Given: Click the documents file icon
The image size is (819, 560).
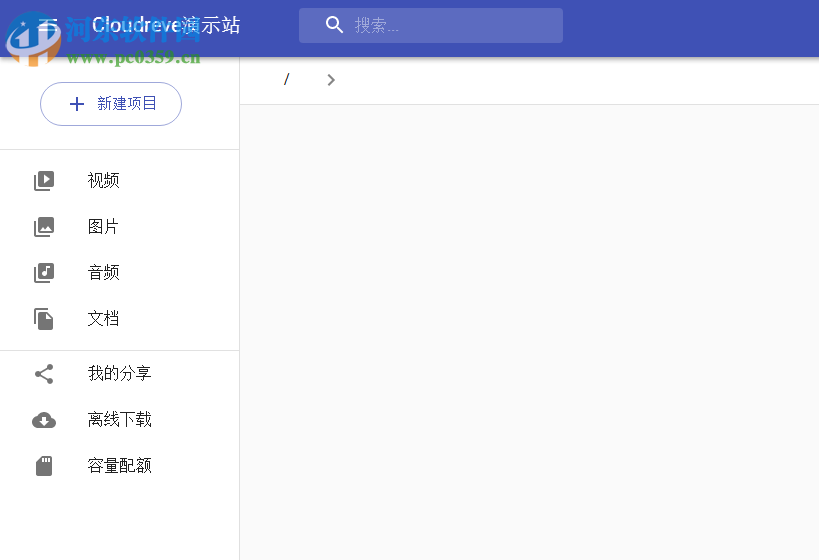Looking at the screenshot, I should pos(44,319).
